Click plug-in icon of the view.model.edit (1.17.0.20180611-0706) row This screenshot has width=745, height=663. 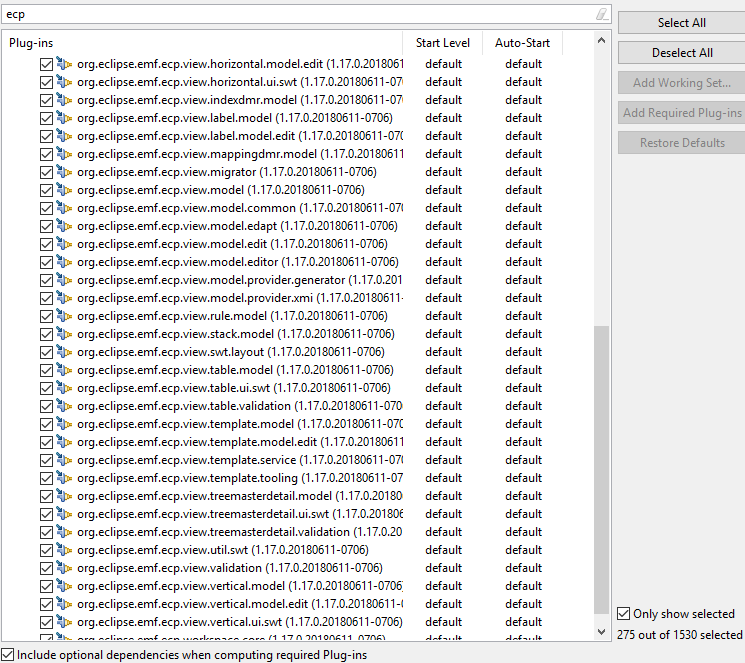pos(64,244)
